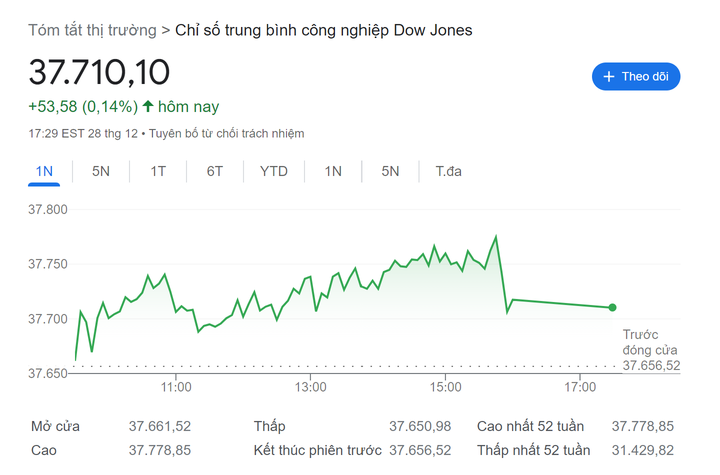Click the Trước đóng cửa 37.656,52 chart label
This screenshot has width=720, height=475.
650,350
